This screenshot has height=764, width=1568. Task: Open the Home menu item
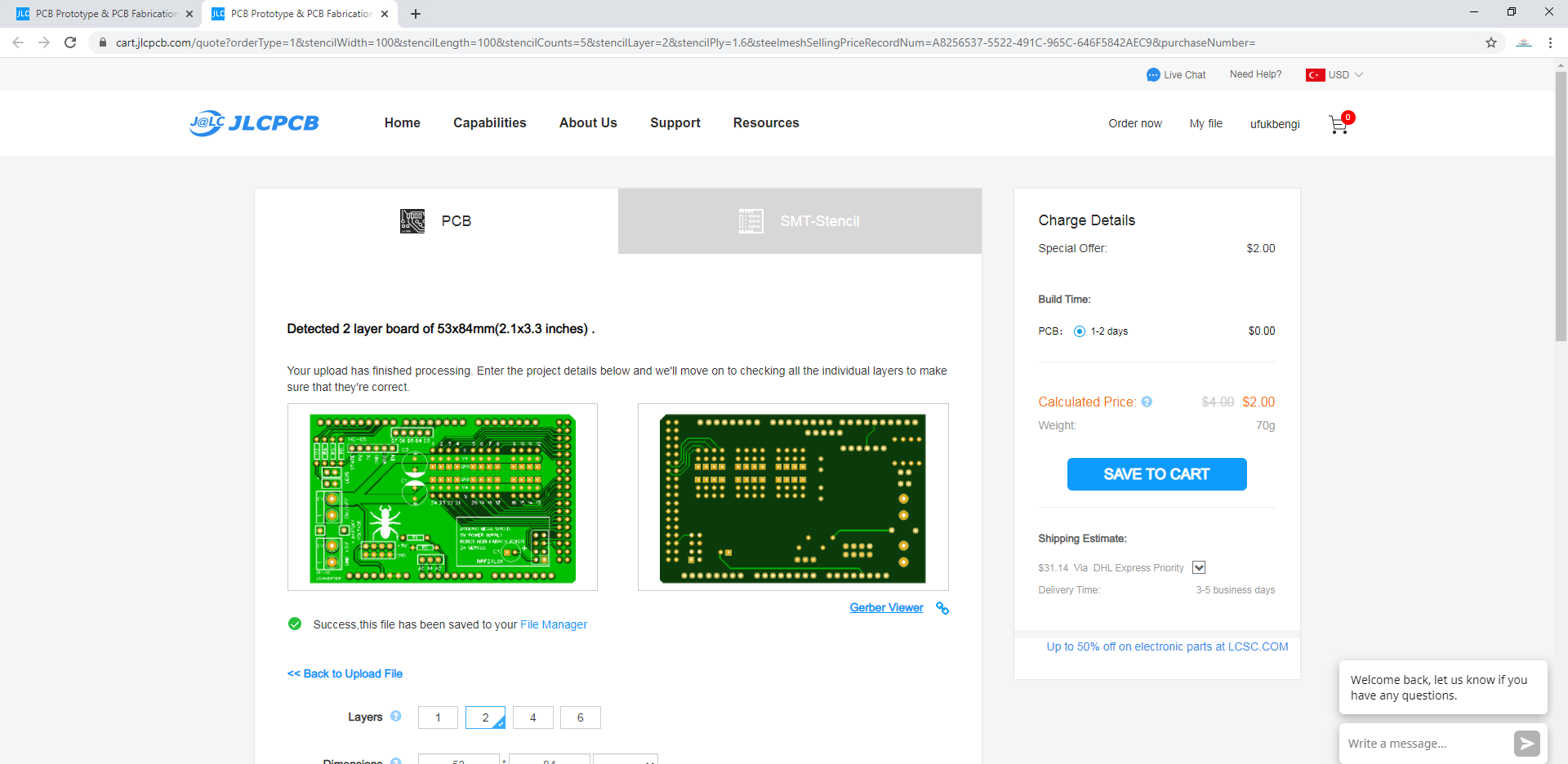tap(403, 123)
